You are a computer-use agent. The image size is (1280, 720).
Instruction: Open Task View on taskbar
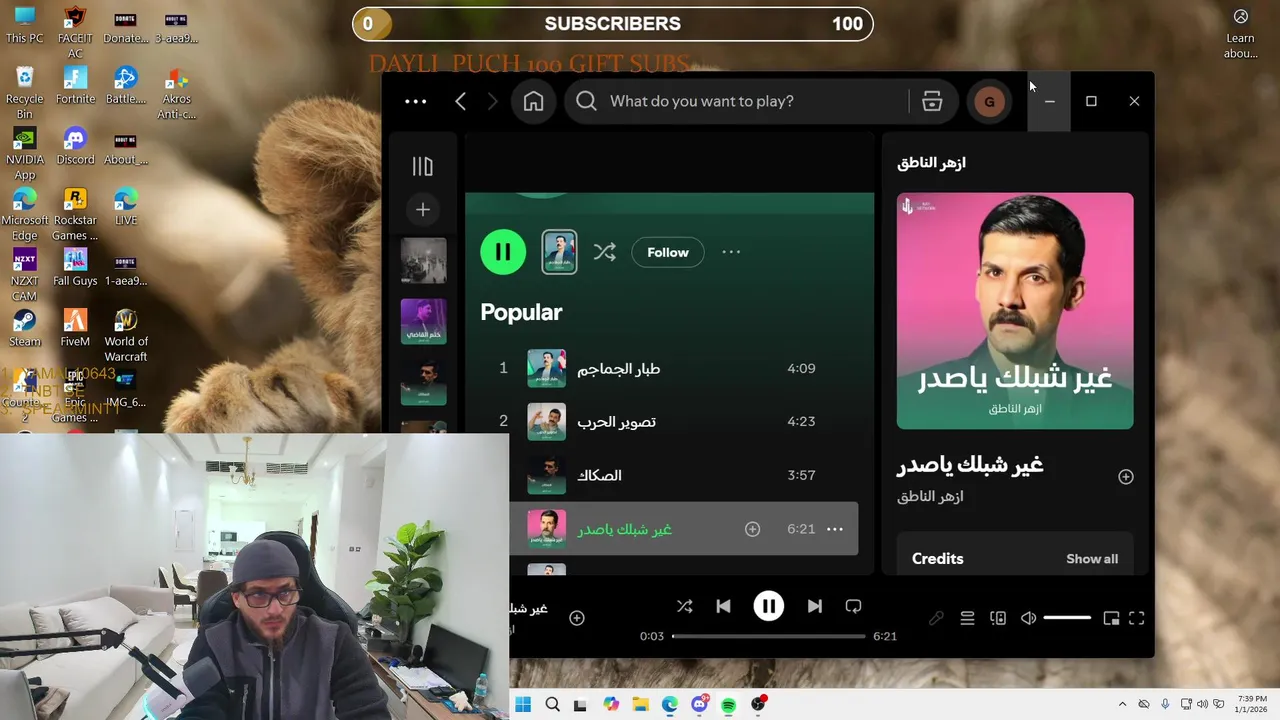(x=581, y=705)
